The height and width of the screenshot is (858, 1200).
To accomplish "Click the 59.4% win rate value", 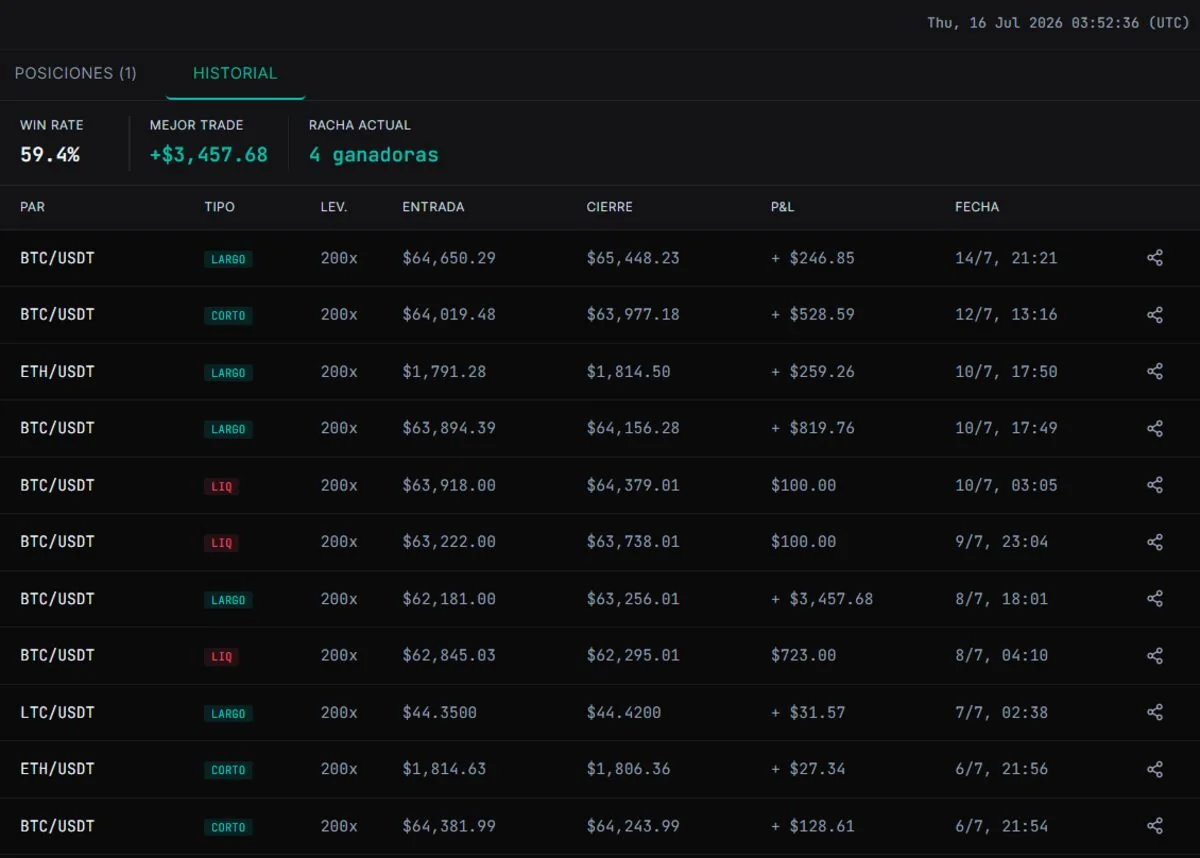I will [50, 155].
